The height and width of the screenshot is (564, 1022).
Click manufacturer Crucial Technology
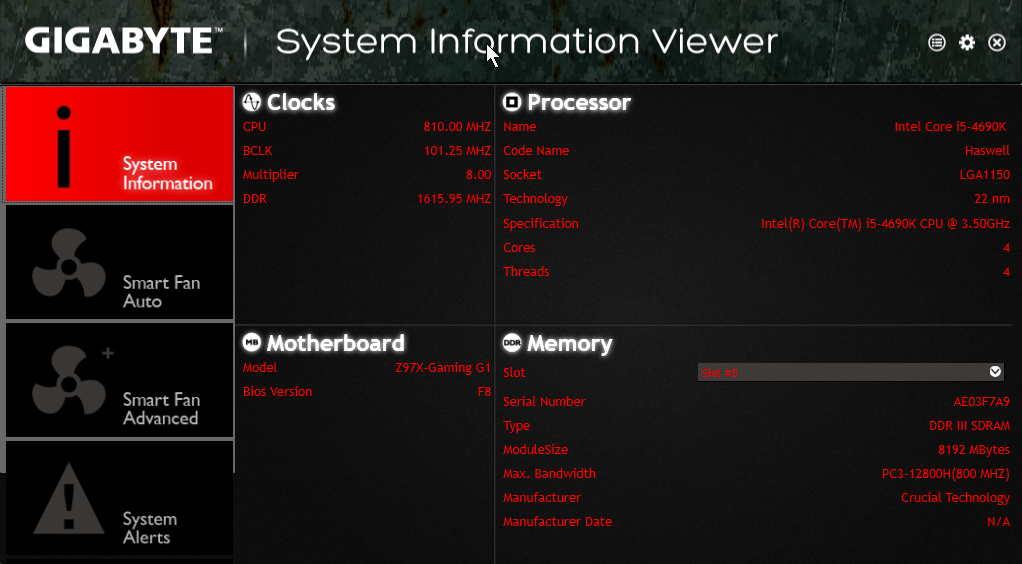956,497
